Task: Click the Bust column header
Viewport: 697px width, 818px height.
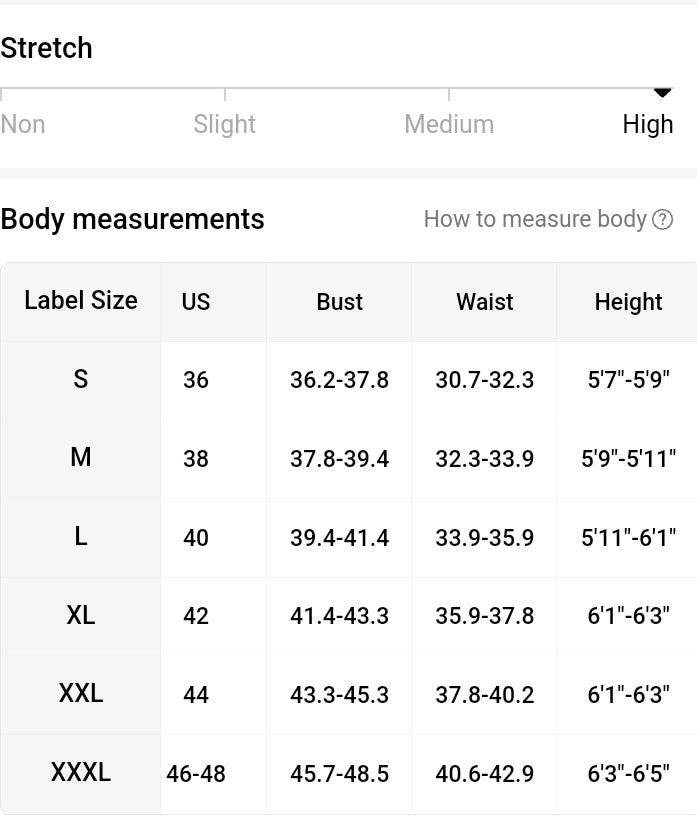Action: tap(339, 302)
